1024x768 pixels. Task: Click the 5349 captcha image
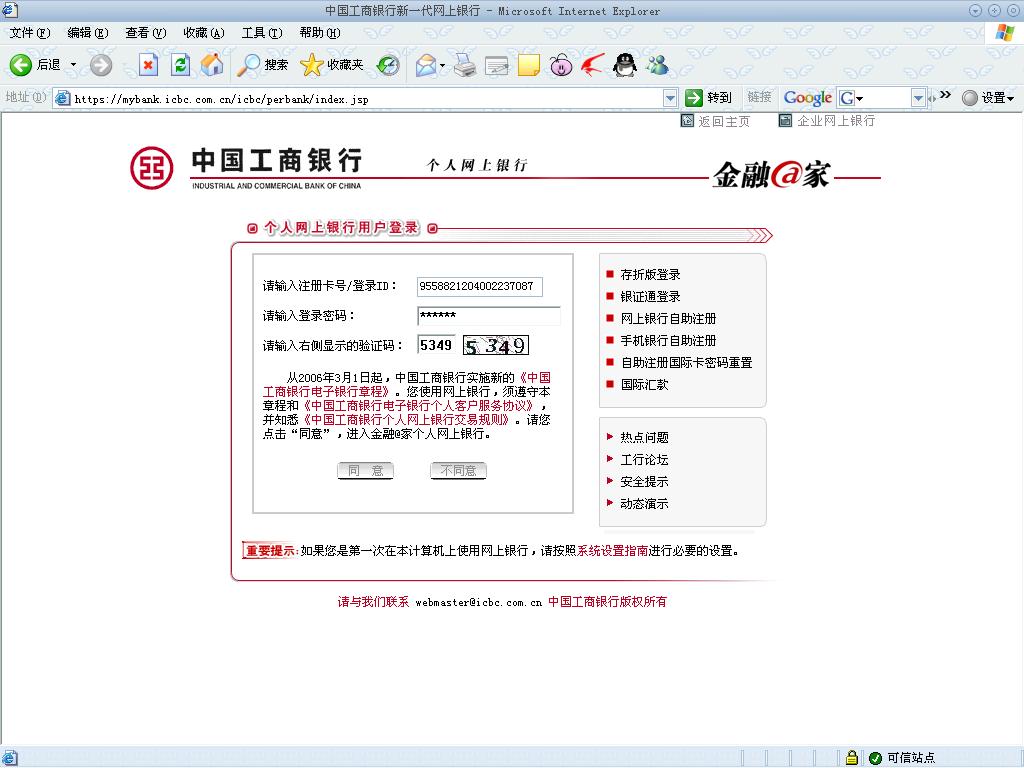[496, 345]
